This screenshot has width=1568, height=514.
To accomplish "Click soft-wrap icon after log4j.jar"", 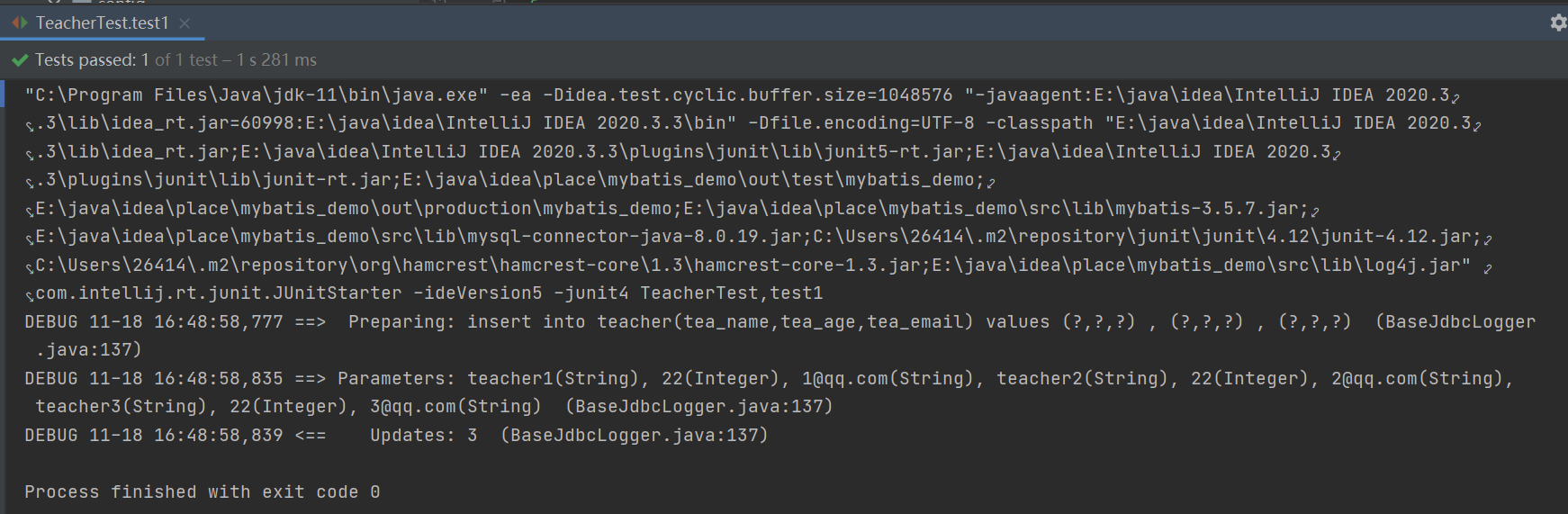I will click(1488, 268).
